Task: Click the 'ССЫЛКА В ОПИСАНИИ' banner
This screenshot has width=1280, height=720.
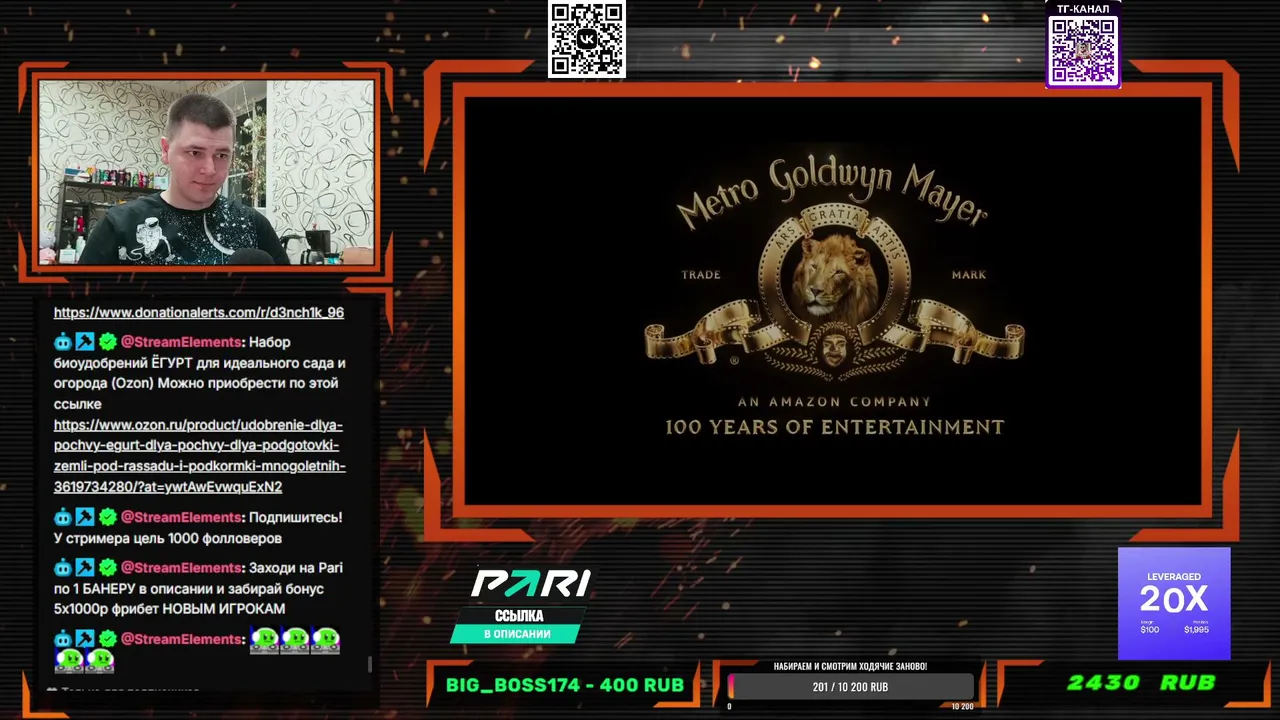Action: (517, 625)
